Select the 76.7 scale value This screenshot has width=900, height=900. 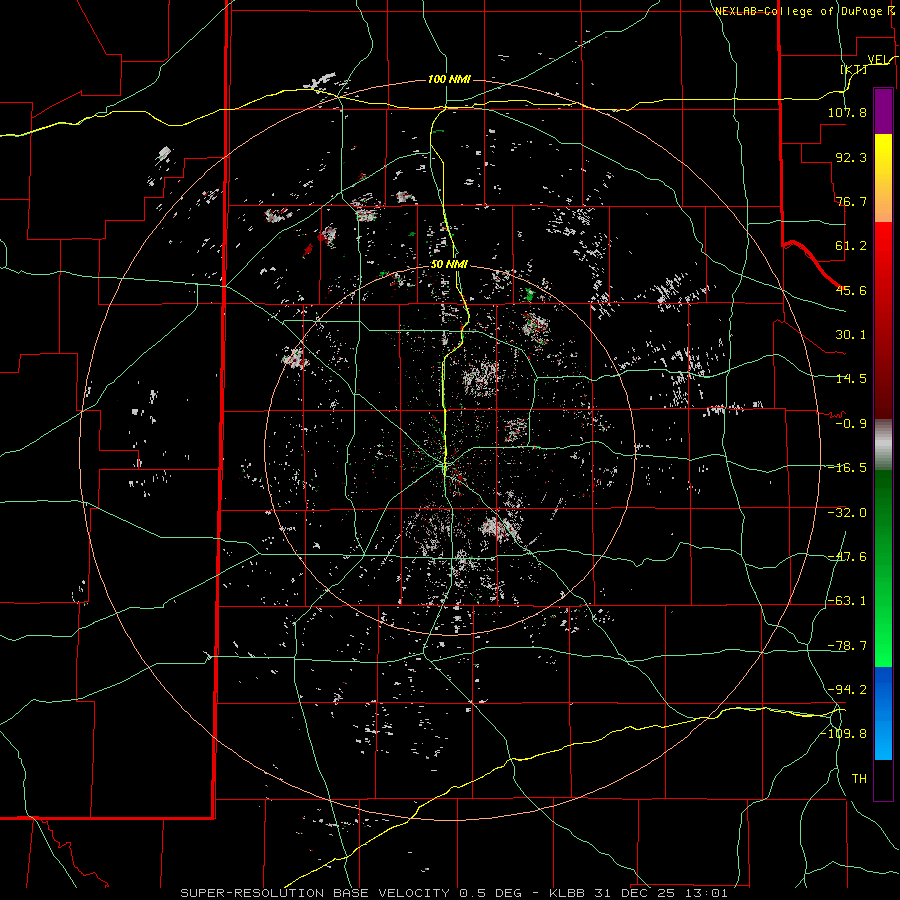pos(851,201)
